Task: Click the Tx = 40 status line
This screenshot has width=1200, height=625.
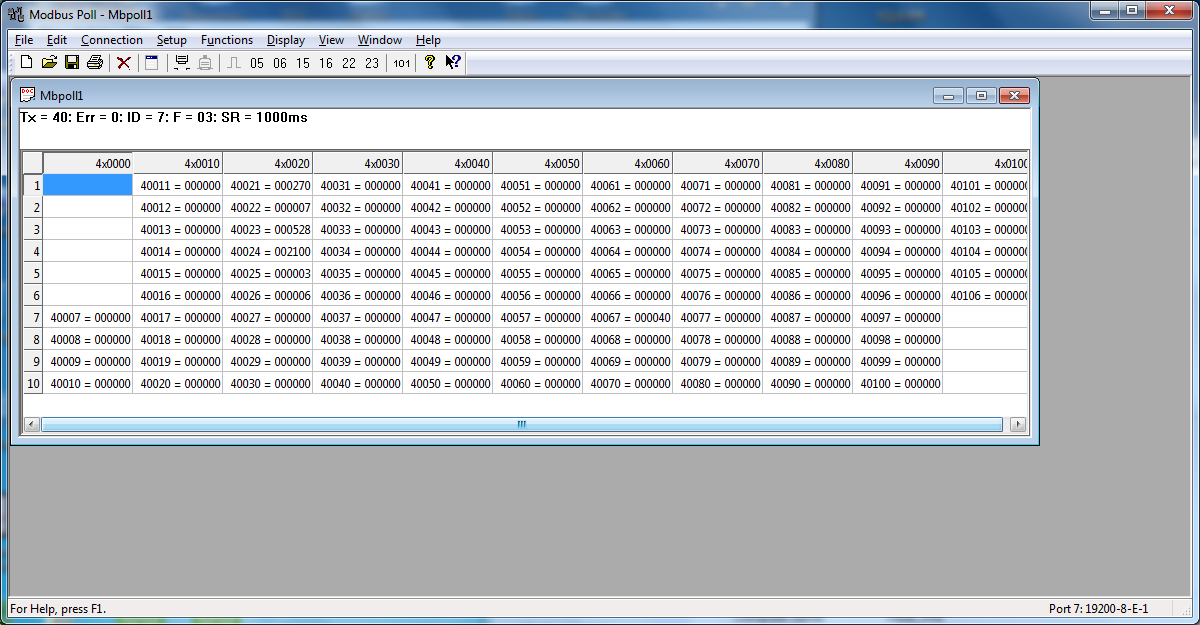Action: pyautogui.click(x=164, y=117)
